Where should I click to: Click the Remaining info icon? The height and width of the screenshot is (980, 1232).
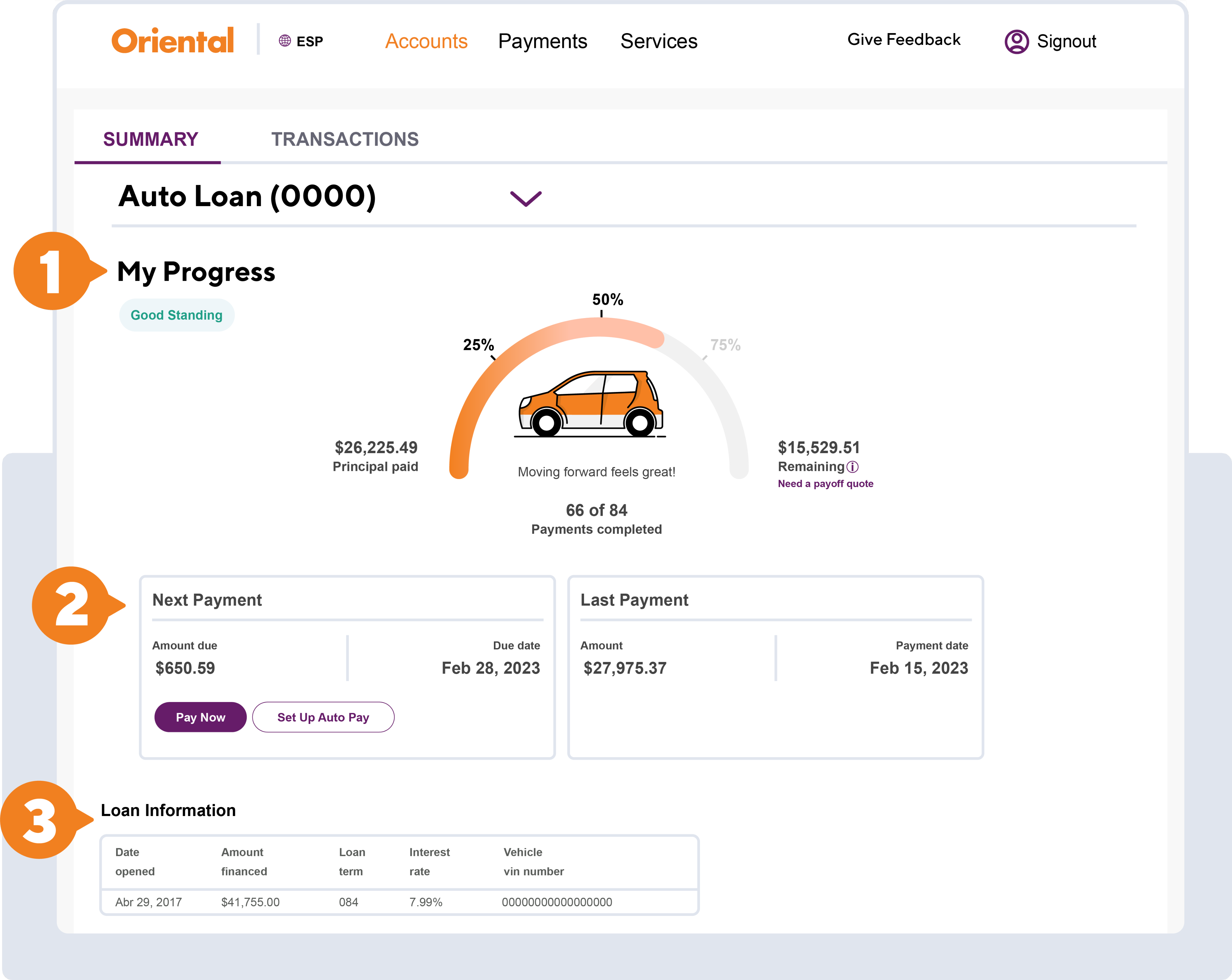coord(853,467)
